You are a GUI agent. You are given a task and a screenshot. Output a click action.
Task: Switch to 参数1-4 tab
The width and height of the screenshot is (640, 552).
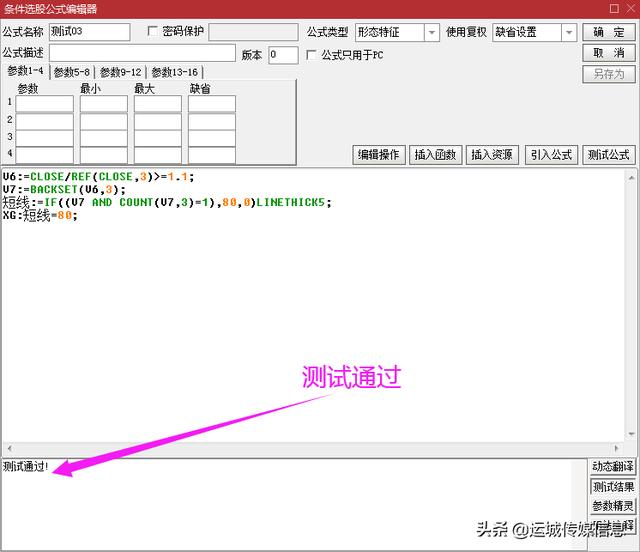[x=25, y=71]
